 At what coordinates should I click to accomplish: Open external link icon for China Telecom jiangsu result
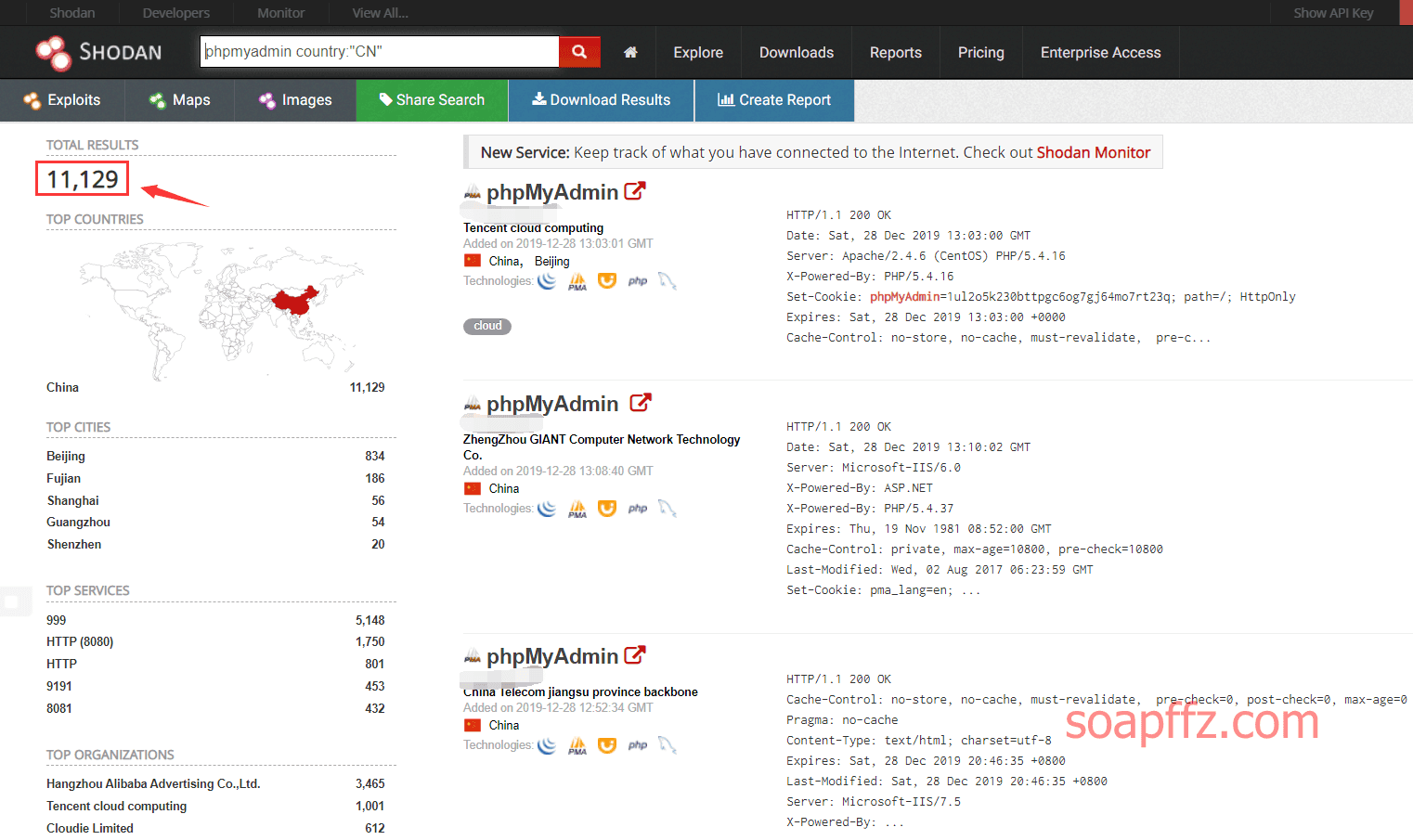pos(635,655)
